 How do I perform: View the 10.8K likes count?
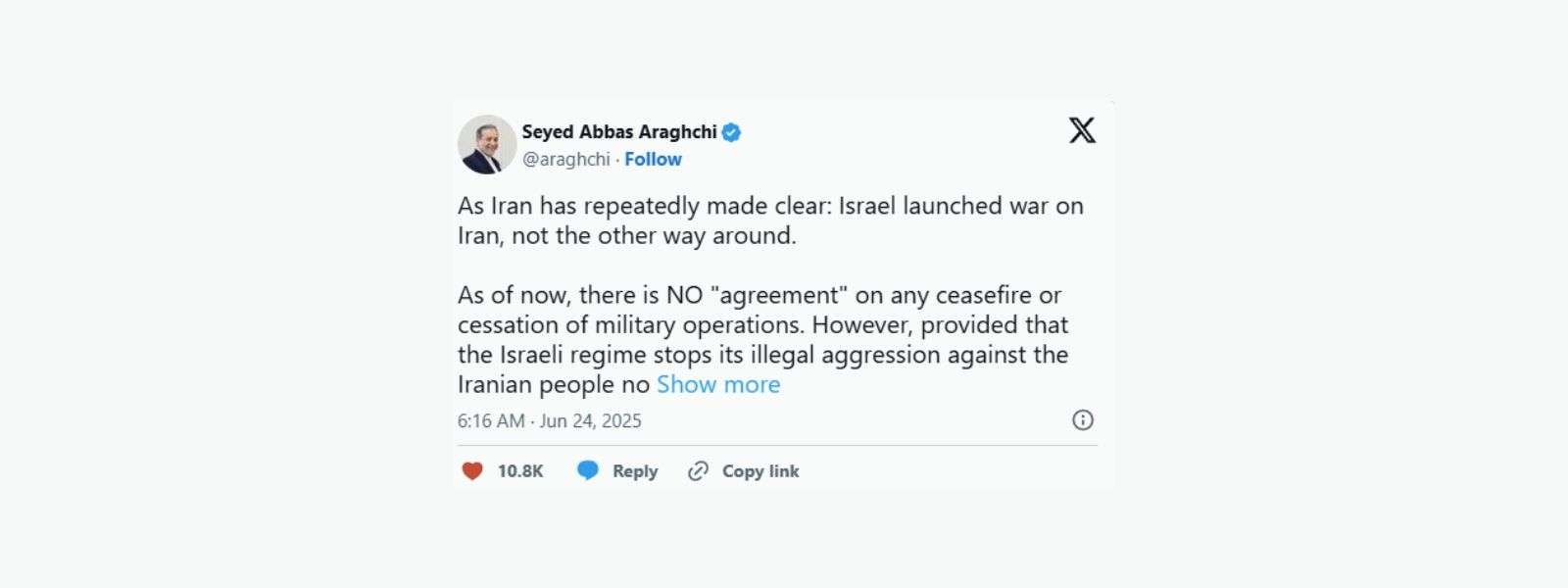520,471
